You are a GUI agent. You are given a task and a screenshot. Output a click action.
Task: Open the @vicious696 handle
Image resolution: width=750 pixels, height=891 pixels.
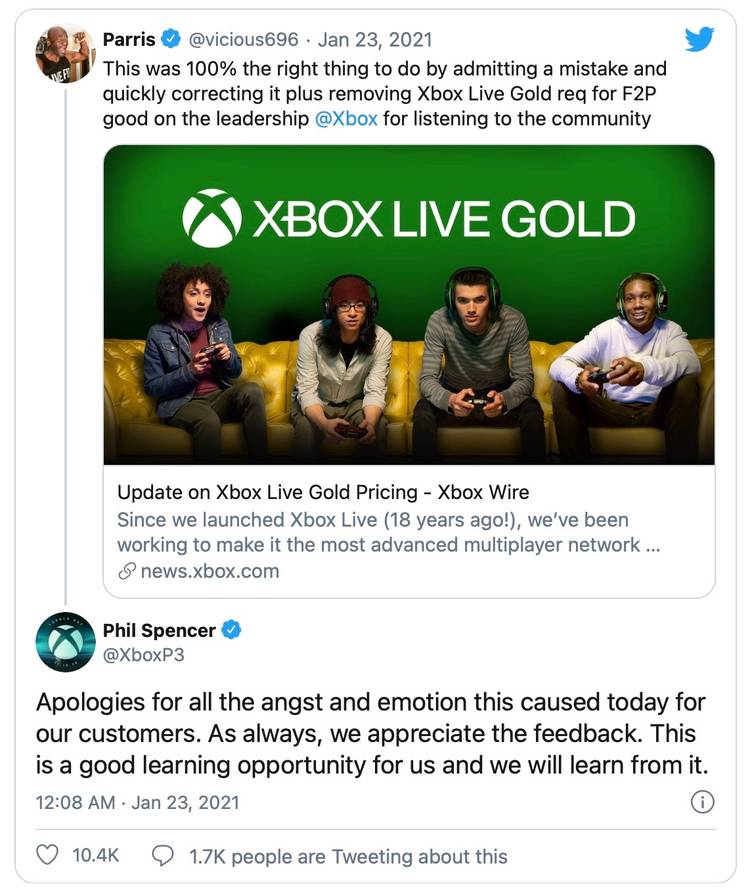coord(243,40)
